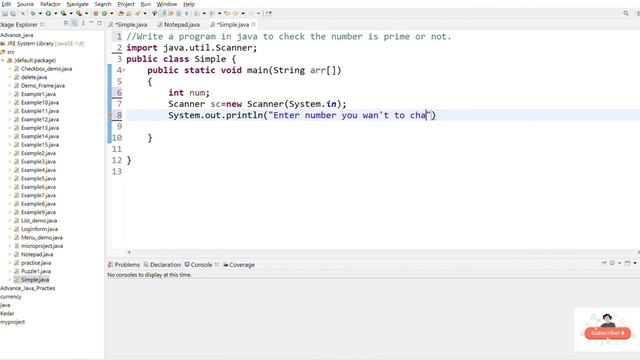The width and height of the screenshot is (640, 360).
Task: Open the Run dropdown arrow beside green button
Action: [56, 13]
